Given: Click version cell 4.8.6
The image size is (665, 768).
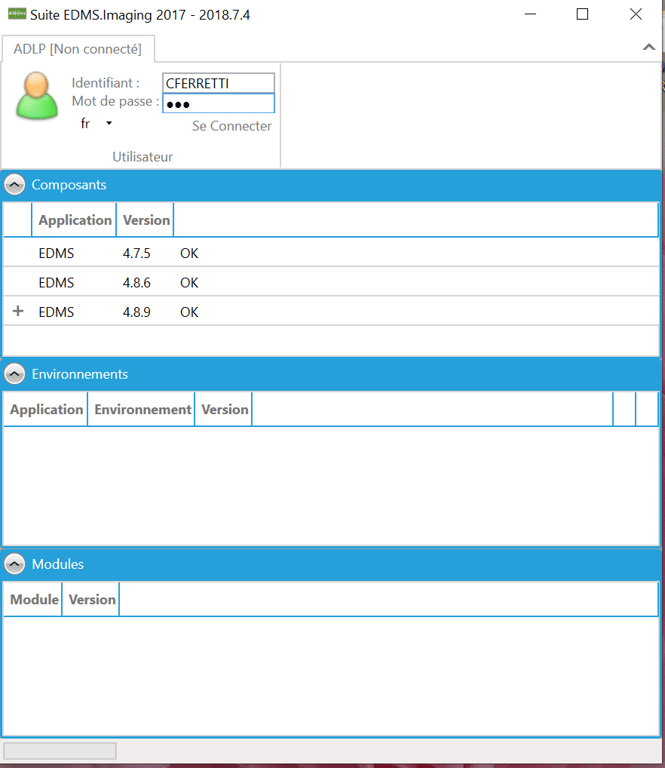Looking at the screenshot, I should coord(137,283).
